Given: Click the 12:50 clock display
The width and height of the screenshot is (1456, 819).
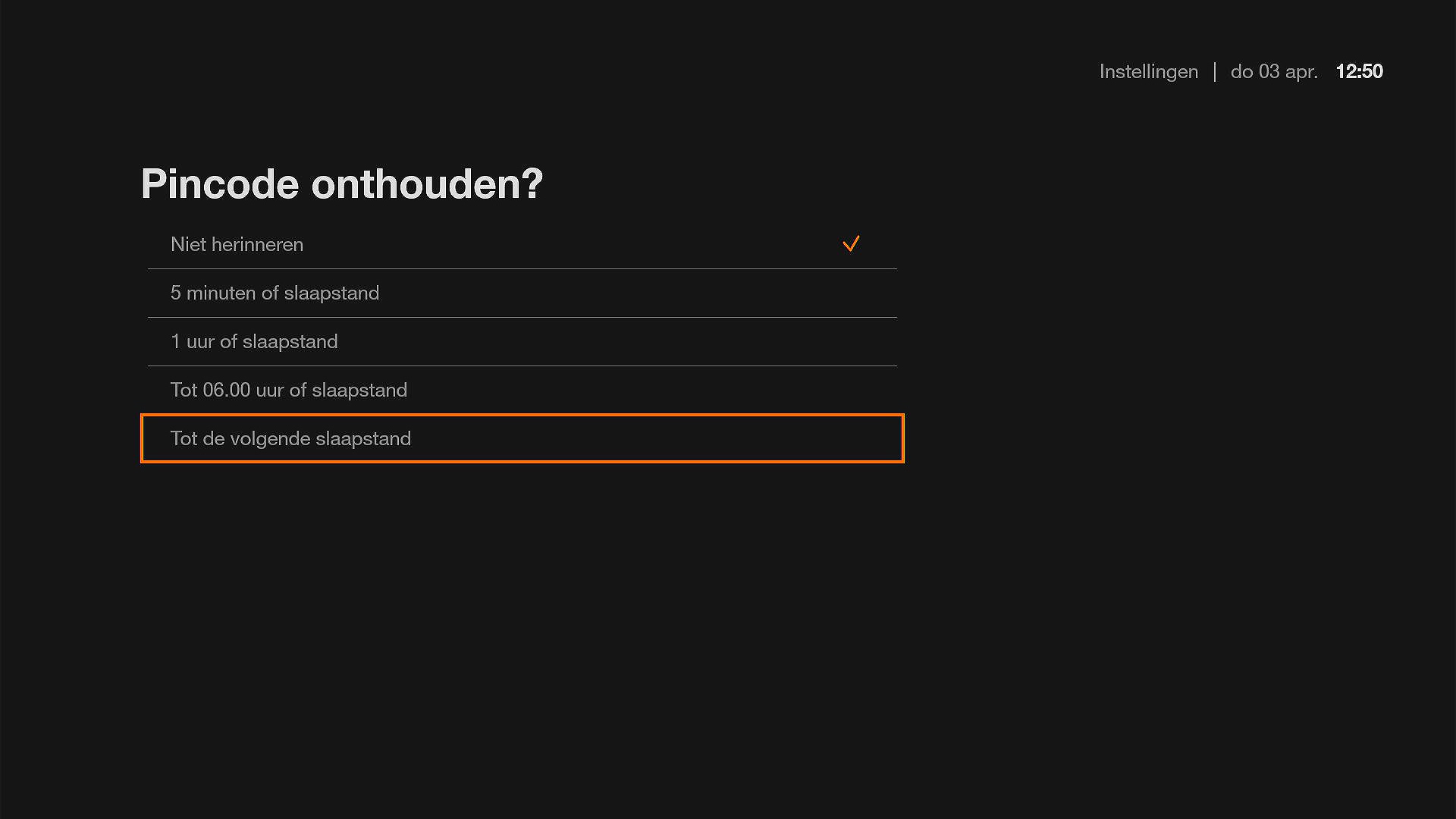Looking at the screenshot, I should pos(1359,71).
